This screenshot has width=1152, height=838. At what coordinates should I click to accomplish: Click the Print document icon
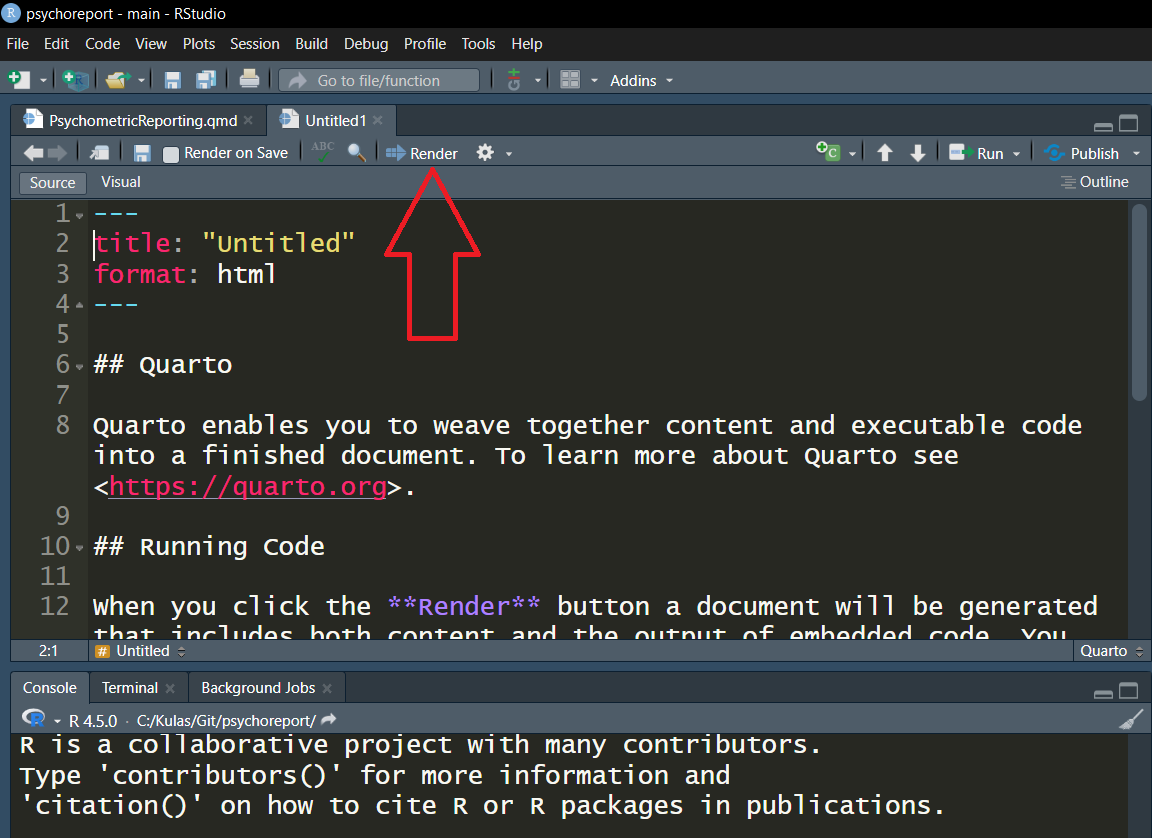point(250,80)
